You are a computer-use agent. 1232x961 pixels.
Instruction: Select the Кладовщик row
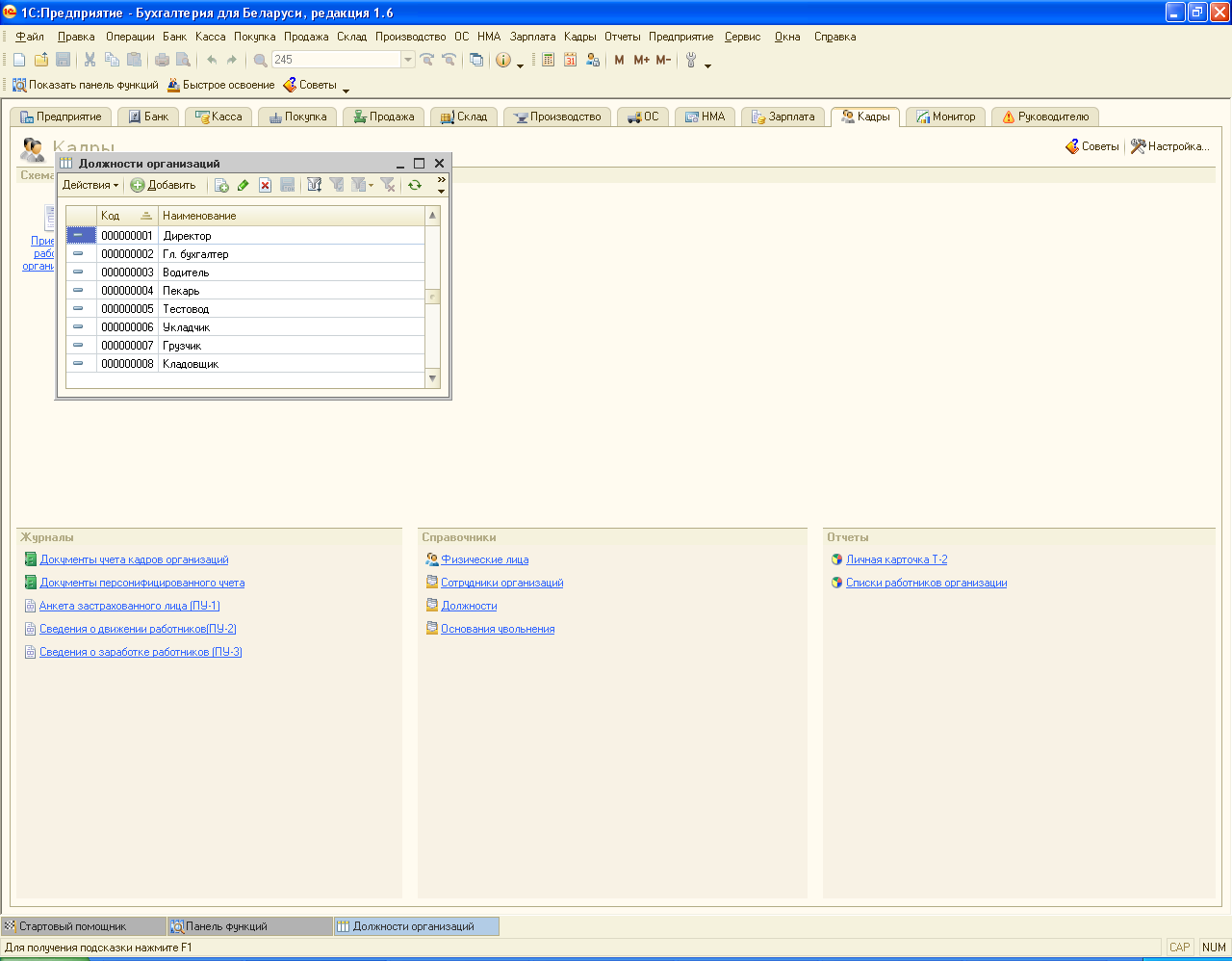point(245,364)
